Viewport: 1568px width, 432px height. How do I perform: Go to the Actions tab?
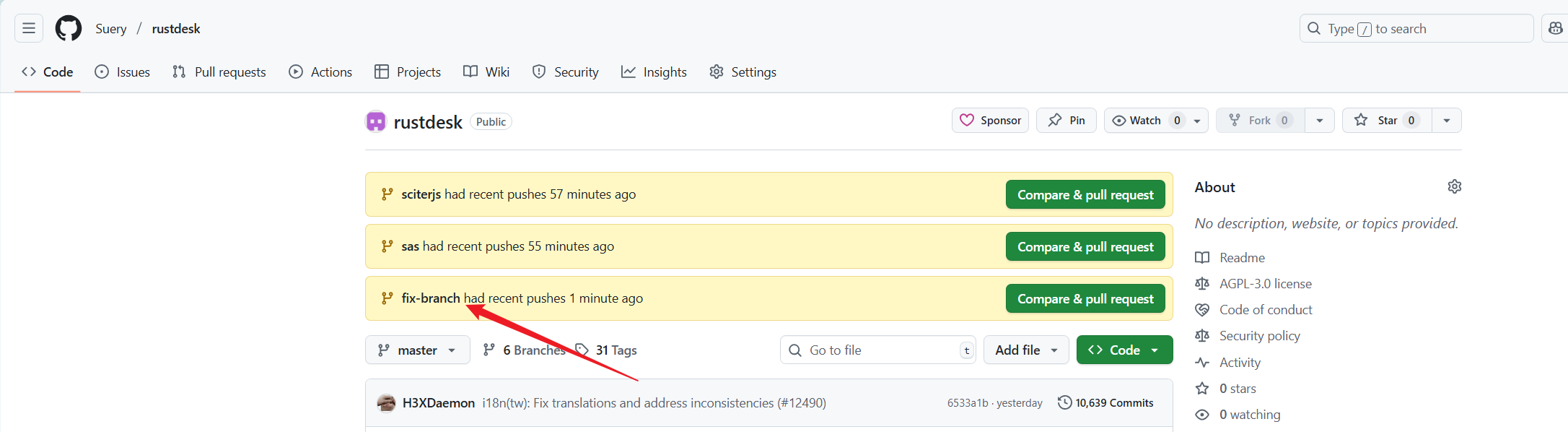320,72
